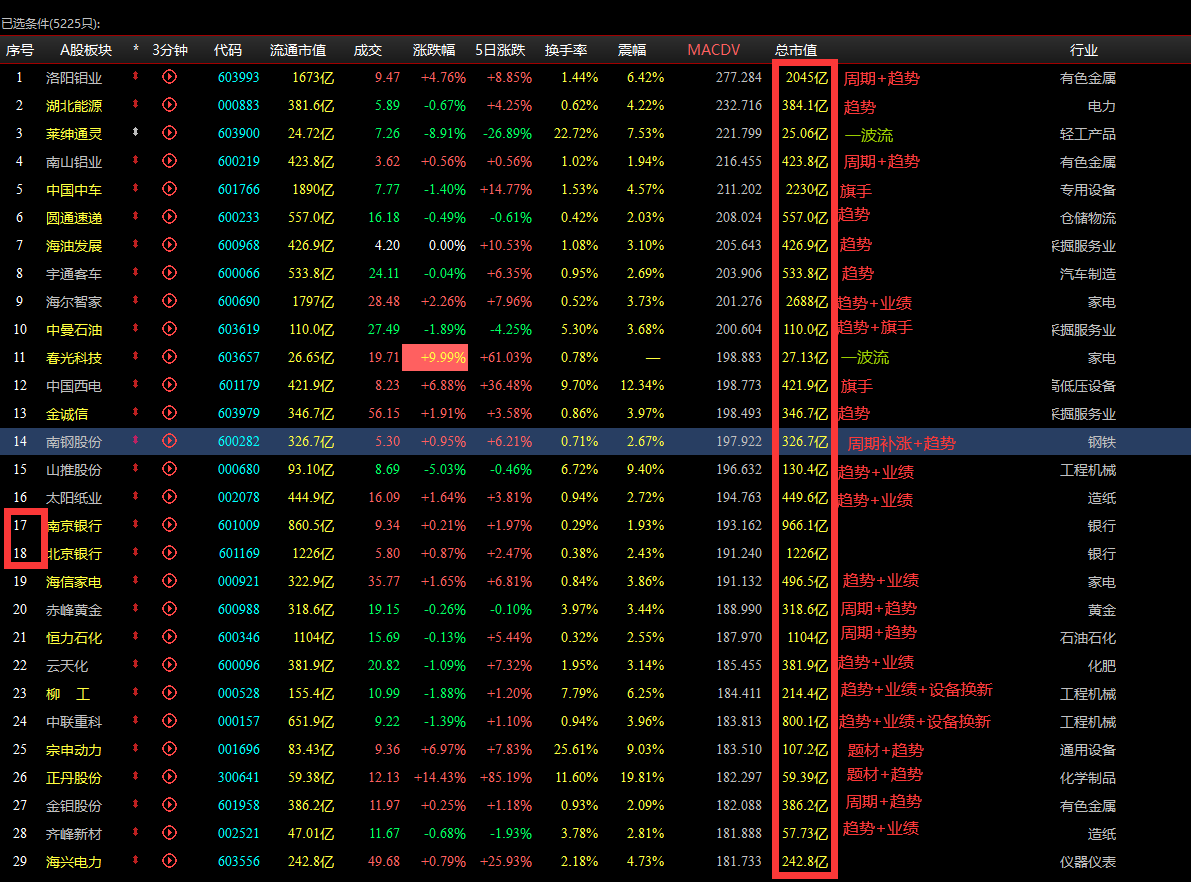This screenshot has width=1191, height=882.
Task: Open 3-minute chart icon for 南京银行
Action: (x=169, y=525)
